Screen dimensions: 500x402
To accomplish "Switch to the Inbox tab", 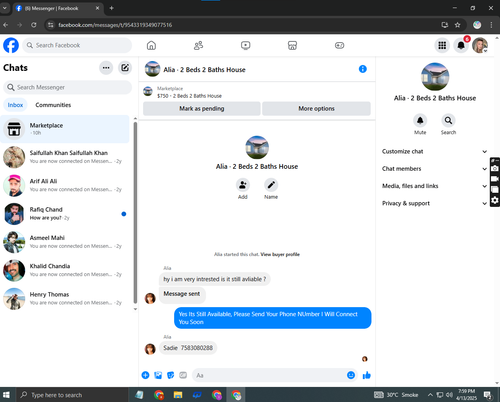I will click(15, 105).
